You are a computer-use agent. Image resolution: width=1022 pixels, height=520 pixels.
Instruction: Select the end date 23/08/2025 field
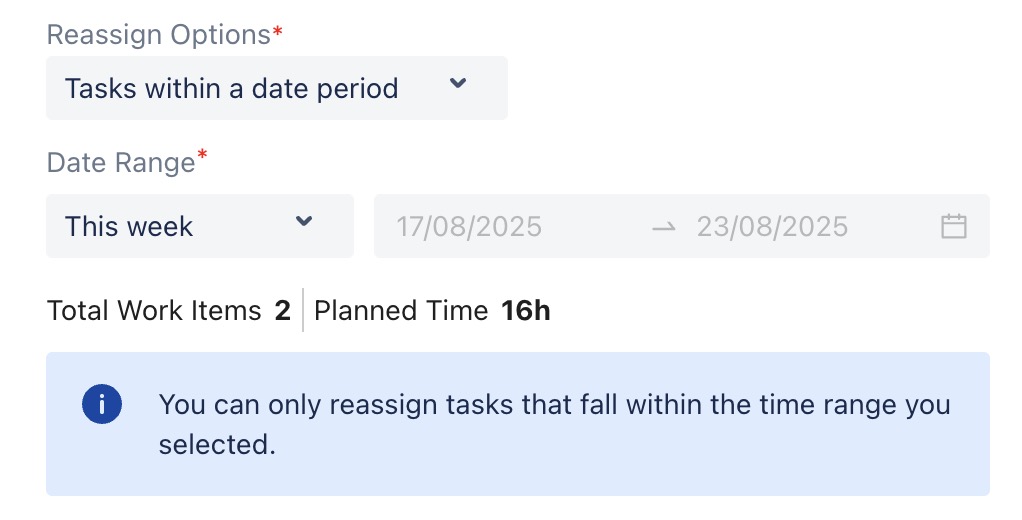(772, 227)
